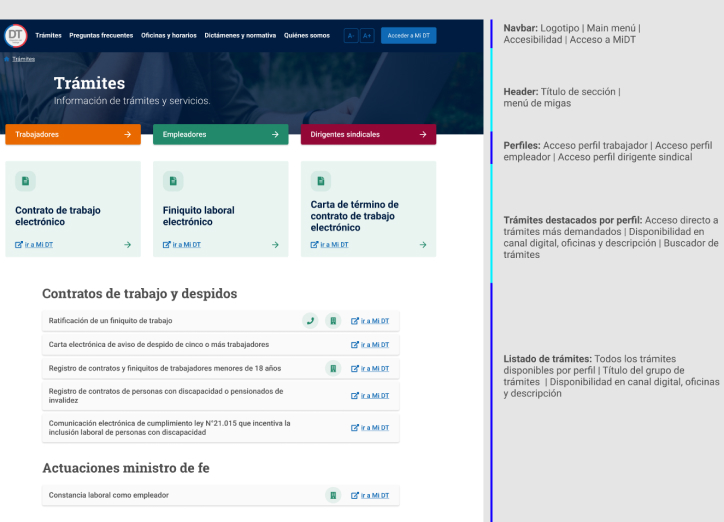Click Ir a Mi DT in Finiquito laboral card
724x522 pixels.
pyautogui.click(x=182, y=245)
